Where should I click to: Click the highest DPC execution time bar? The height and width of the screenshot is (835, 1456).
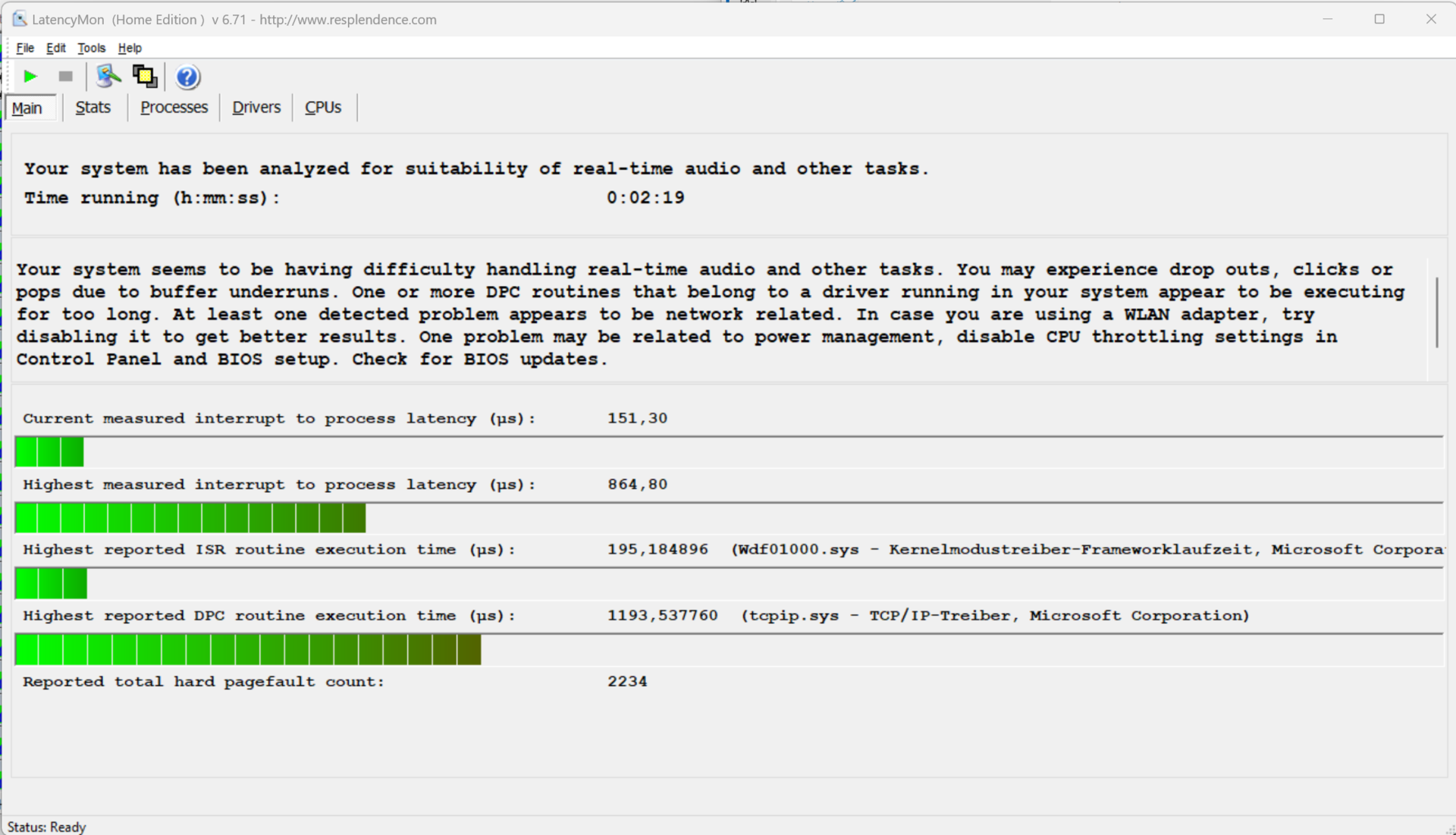[x=248, y=650]
